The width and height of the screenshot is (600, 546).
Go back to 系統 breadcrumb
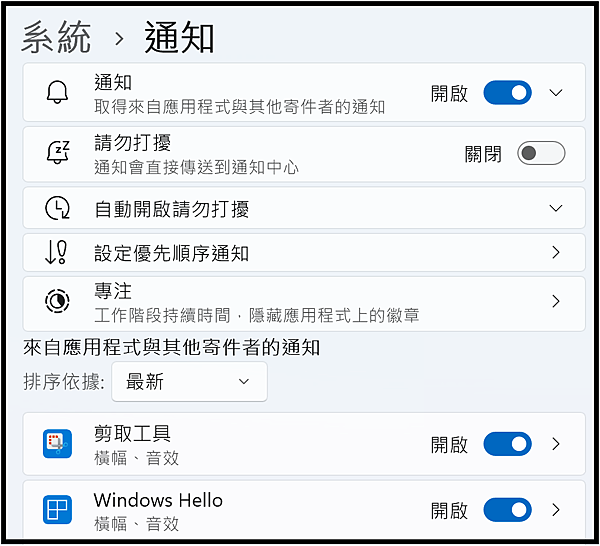pos(57,37)
